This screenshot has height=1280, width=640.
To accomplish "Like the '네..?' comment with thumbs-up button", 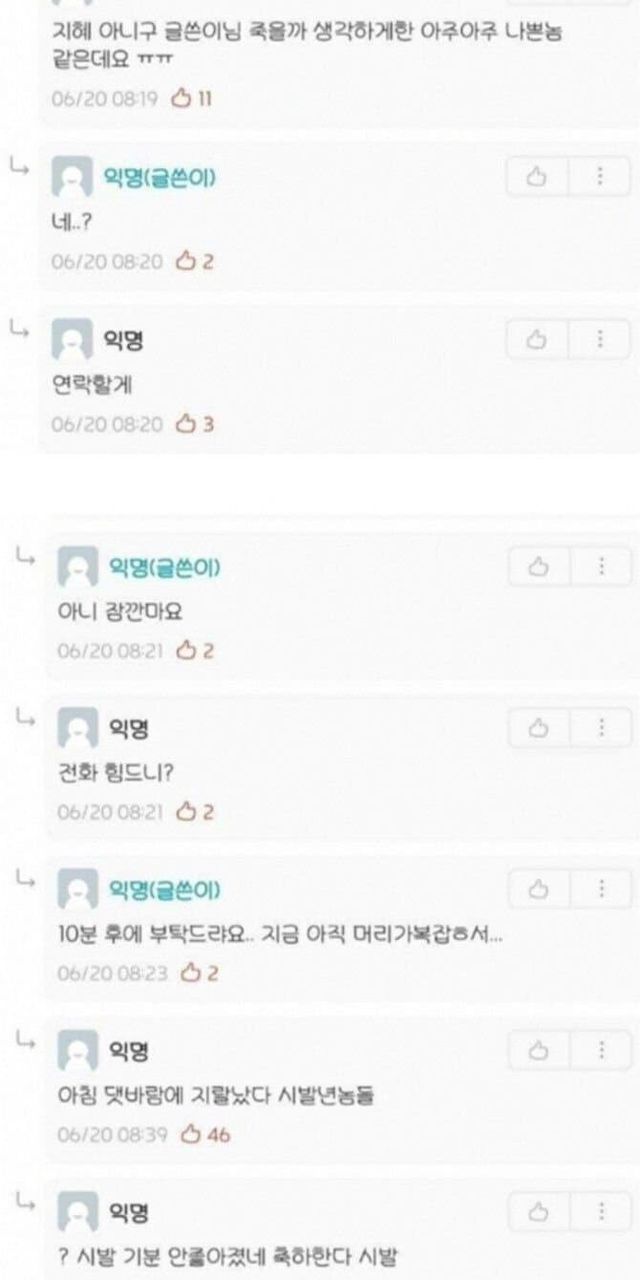I will click(x=537, y=177).
